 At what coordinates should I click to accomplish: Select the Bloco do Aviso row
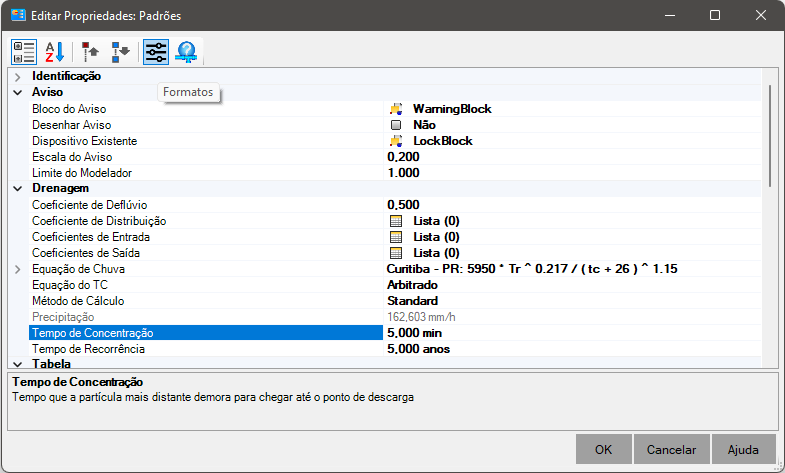(x=395, y=109)
